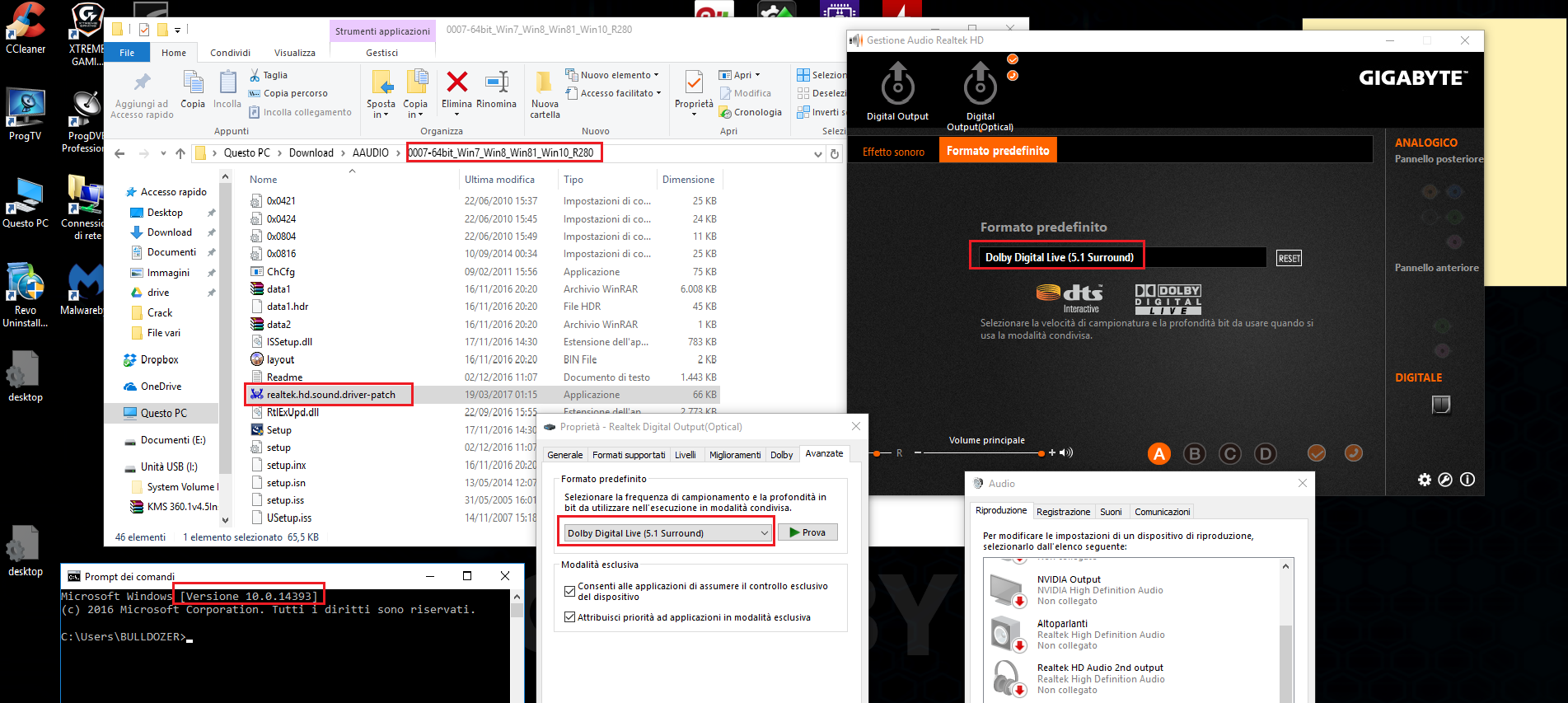1568x703 pixels.
Task: Open Dropbox in navigation pane
Action: pyautogui.click(x=159, y=360)
